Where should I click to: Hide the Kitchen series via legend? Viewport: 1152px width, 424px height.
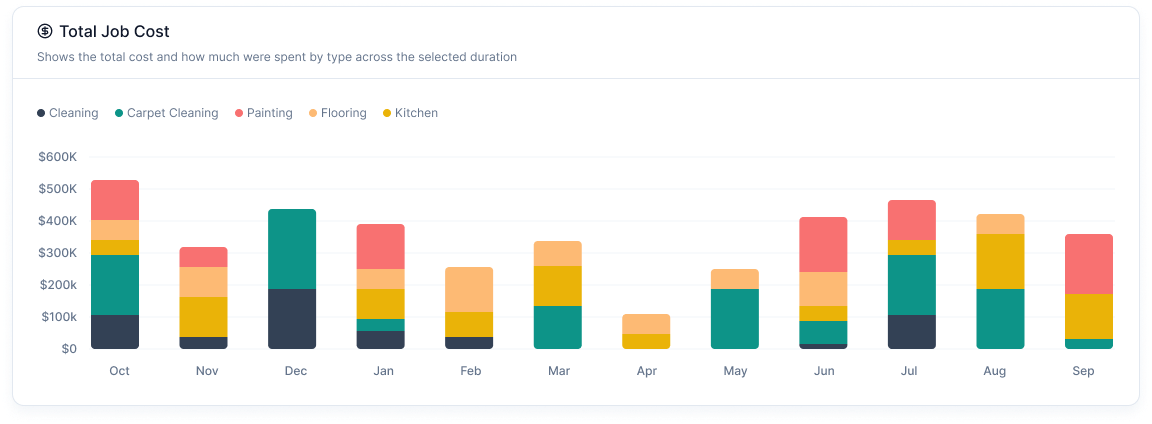pos(416,113)
